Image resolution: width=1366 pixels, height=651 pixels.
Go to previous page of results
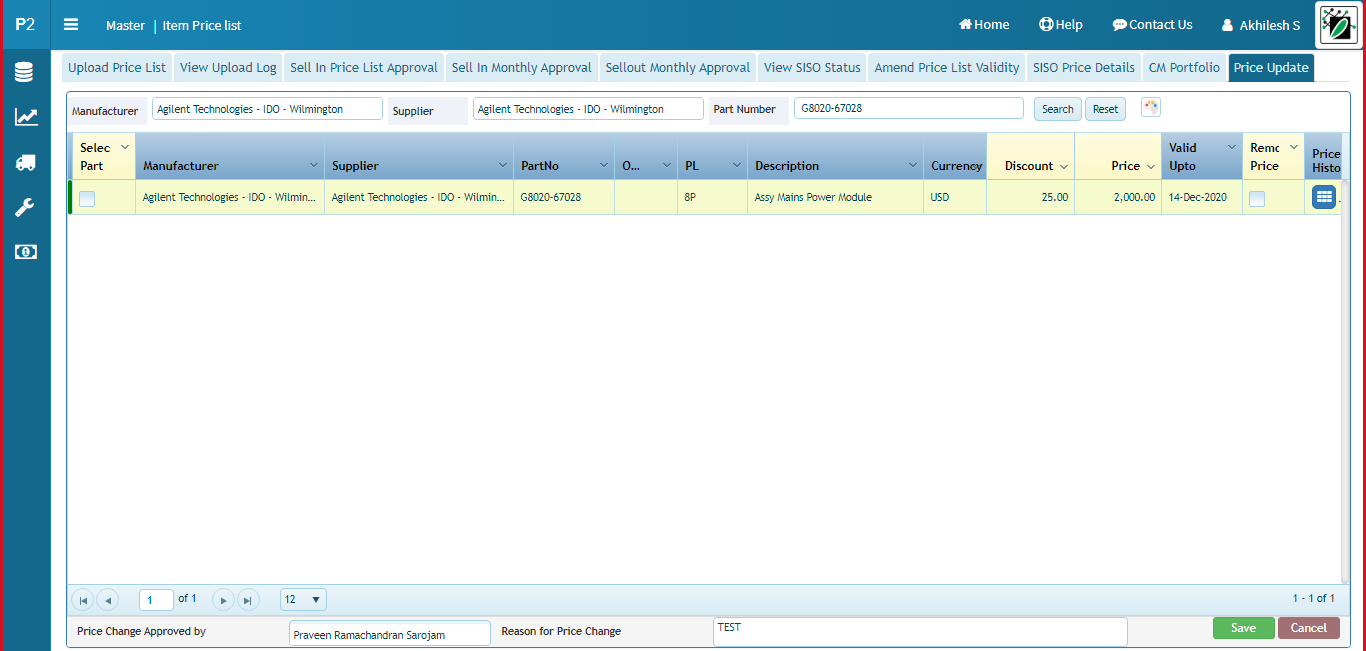[108, 600]
